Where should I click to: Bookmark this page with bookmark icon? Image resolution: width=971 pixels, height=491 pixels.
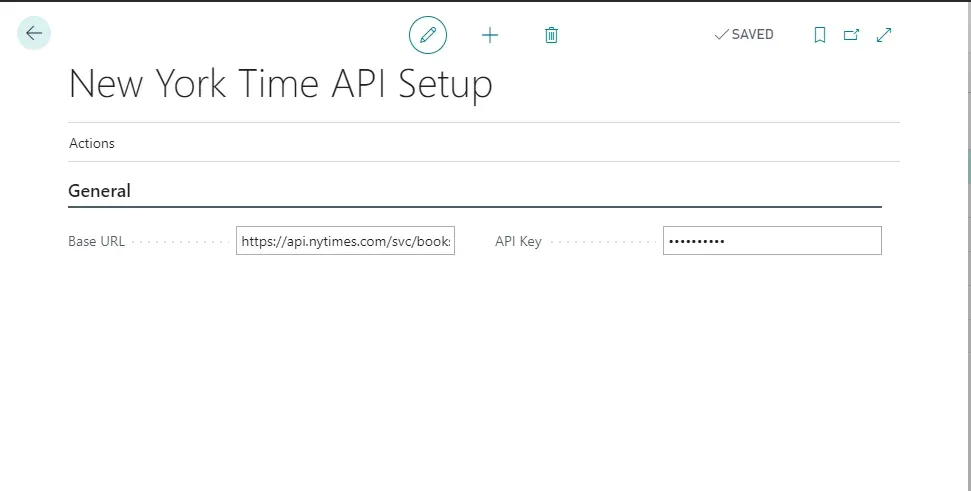click(820, 35)
